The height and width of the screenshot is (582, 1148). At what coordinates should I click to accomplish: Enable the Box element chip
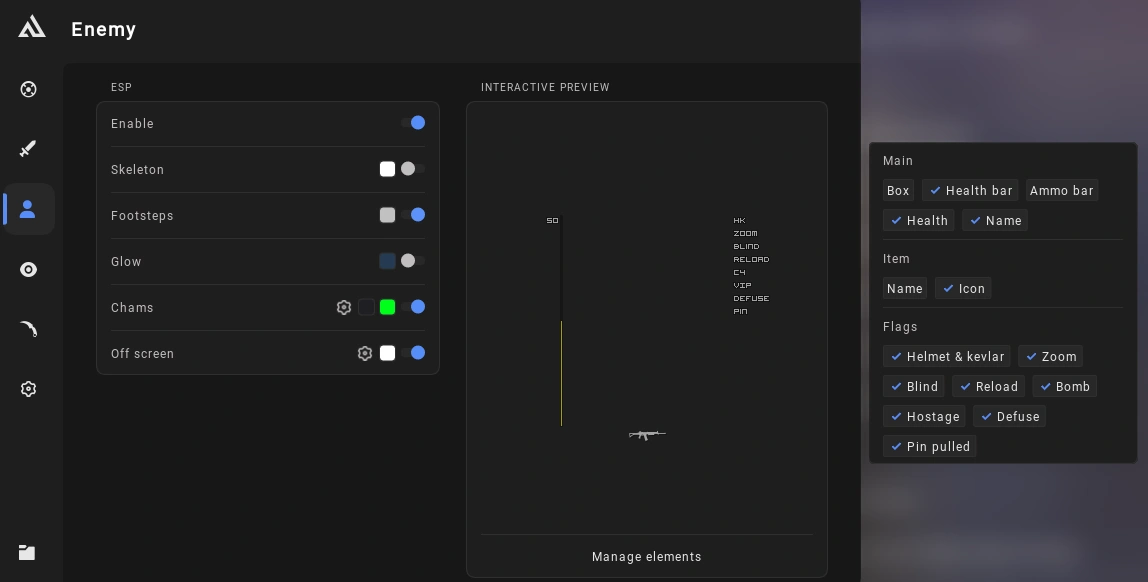[x=898, y=190]
